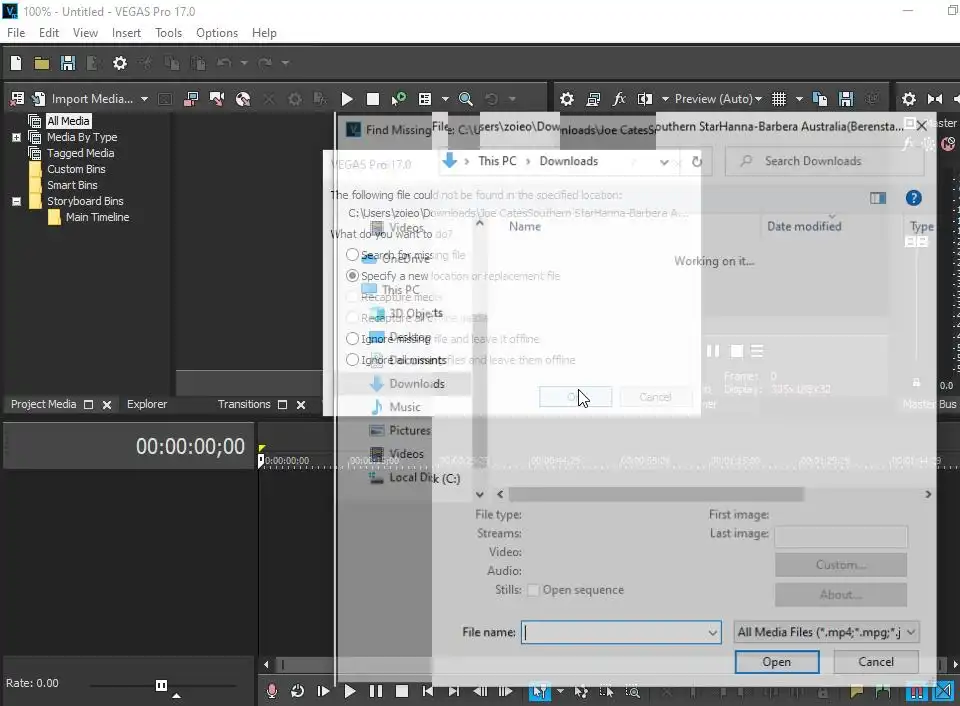
Task: Switch to the Transitions tab
Action: point(244,404)
